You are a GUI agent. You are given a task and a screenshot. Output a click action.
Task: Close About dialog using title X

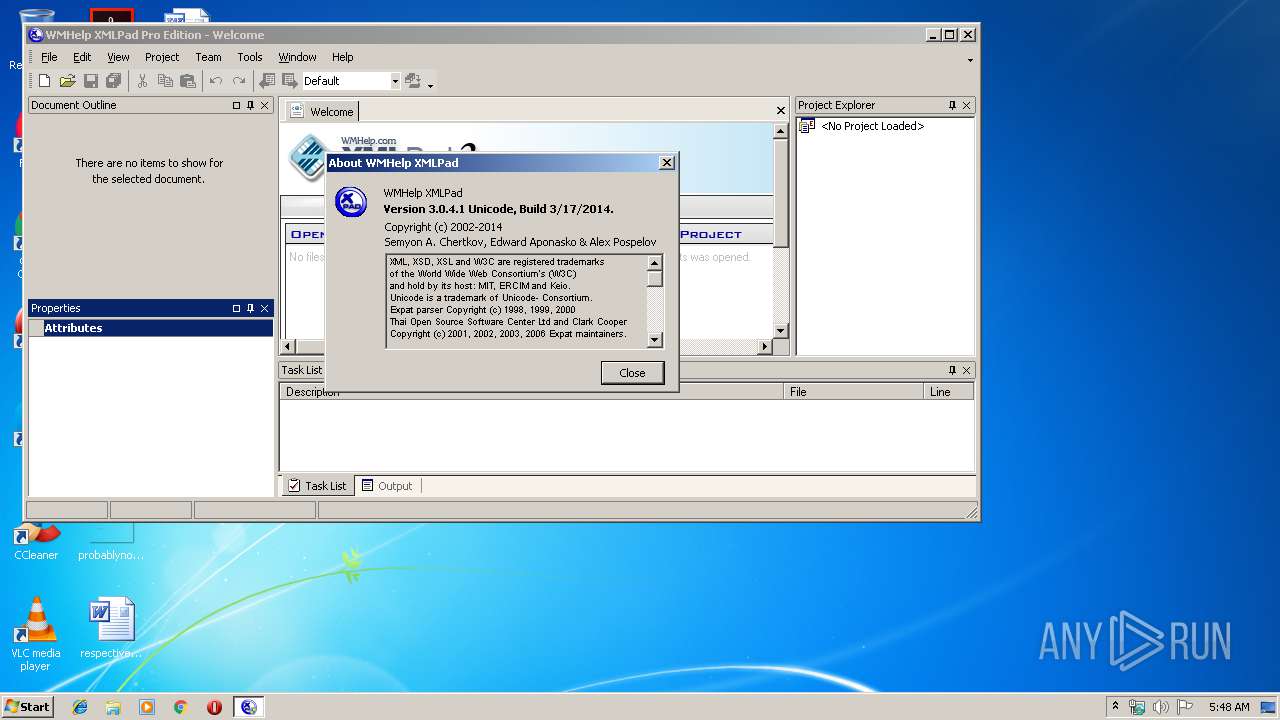(667, 163)
